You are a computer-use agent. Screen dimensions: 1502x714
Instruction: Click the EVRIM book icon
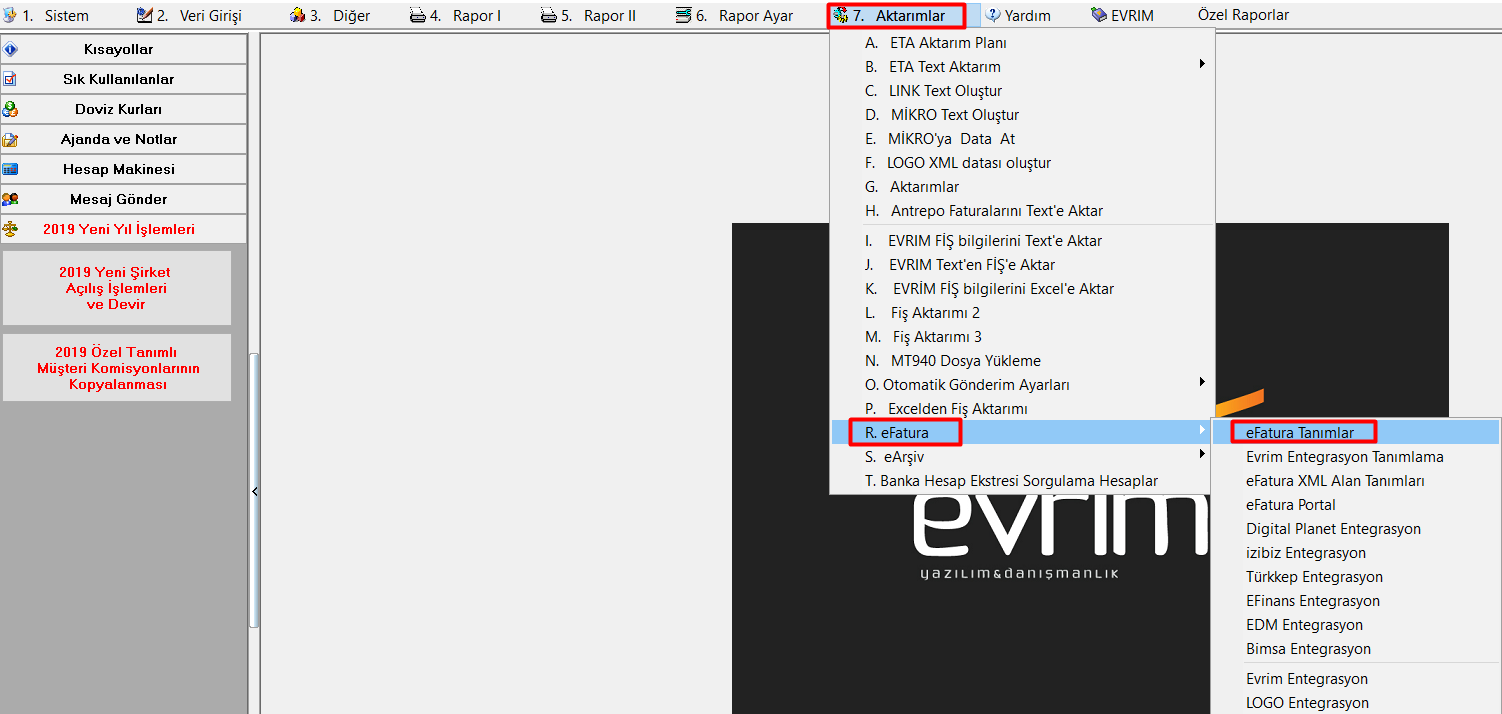(x=1099, y=15)
